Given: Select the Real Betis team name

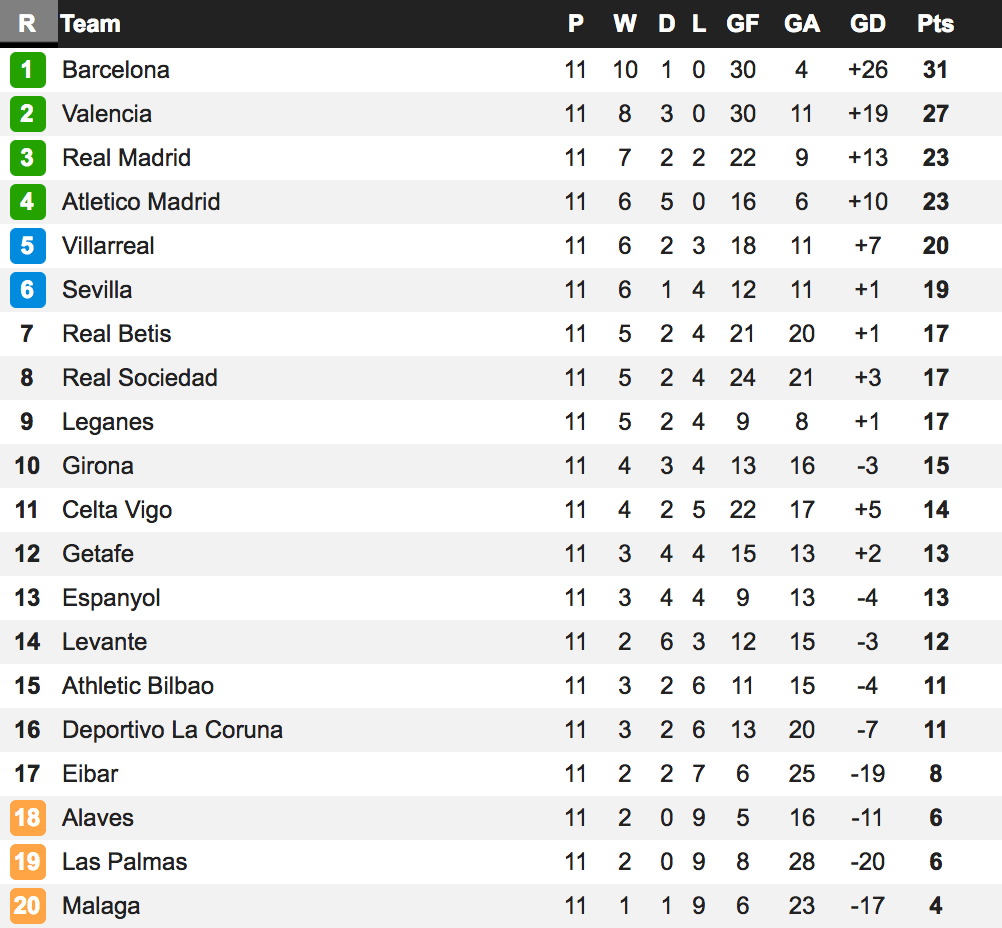Looking at the screenshot, I should (x=116, y=334).
